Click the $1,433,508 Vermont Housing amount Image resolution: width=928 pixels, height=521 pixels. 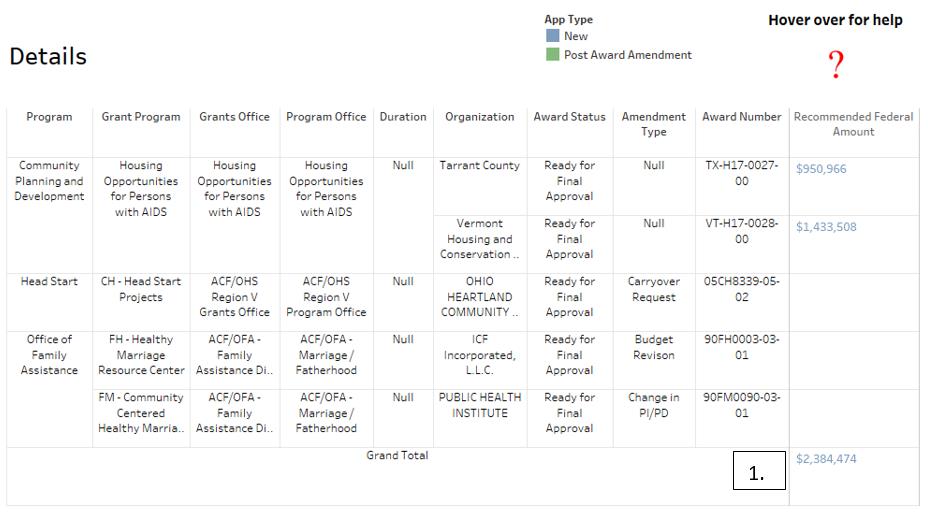point(826,227)
